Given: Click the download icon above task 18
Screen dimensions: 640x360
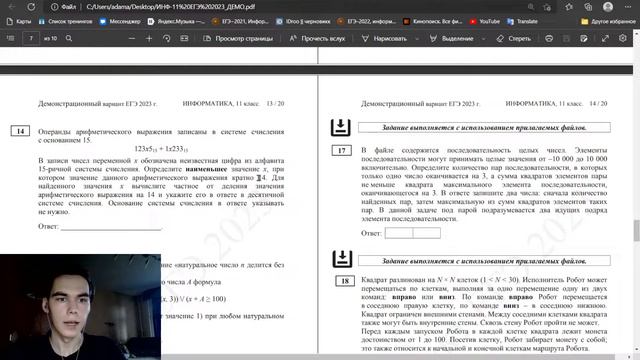Looking at the screenshot, I should click(x=342, y=259).
